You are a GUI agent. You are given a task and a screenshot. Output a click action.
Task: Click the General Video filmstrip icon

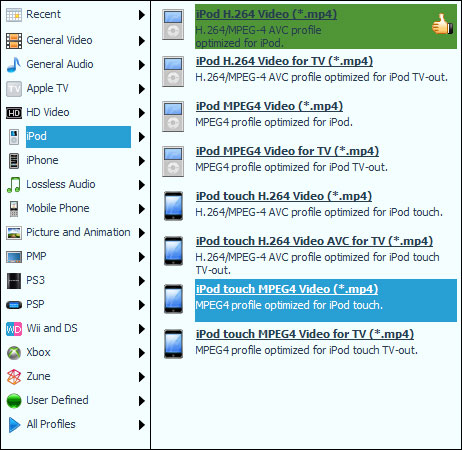tap(14, 41)
